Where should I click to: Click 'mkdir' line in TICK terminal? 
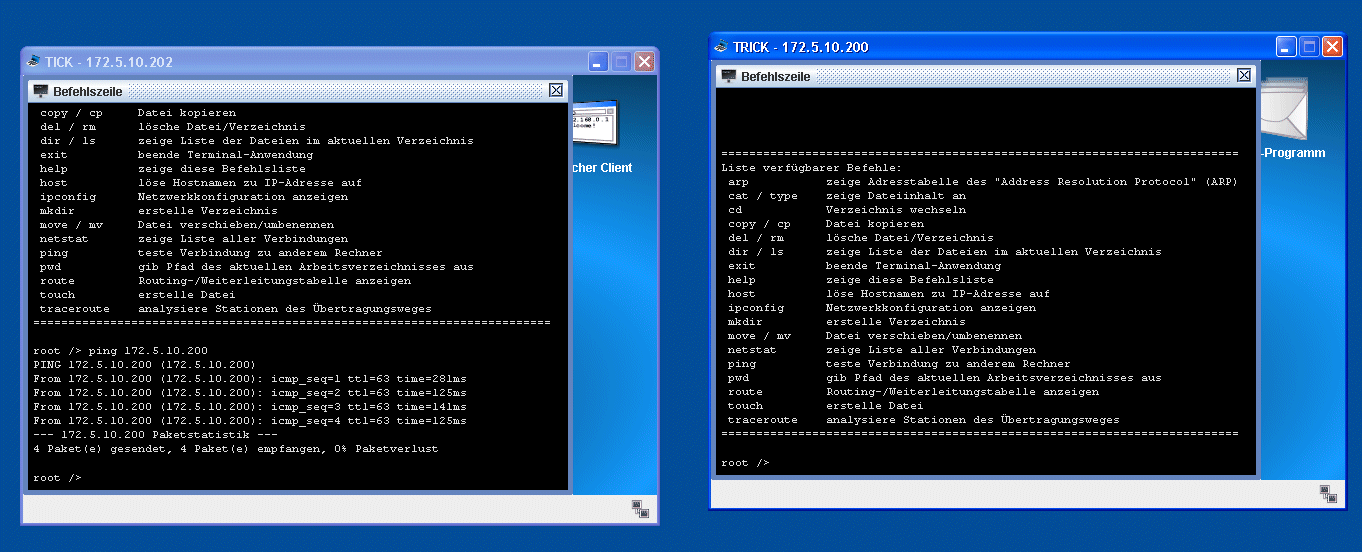click(159, 211)
